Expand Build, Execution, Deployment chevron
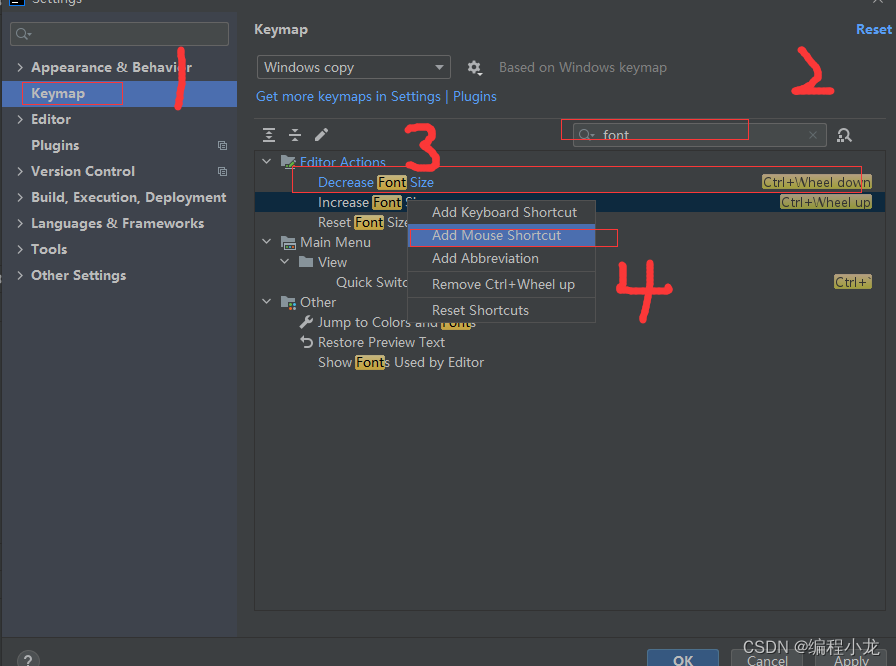 click(x=20, y=198)
